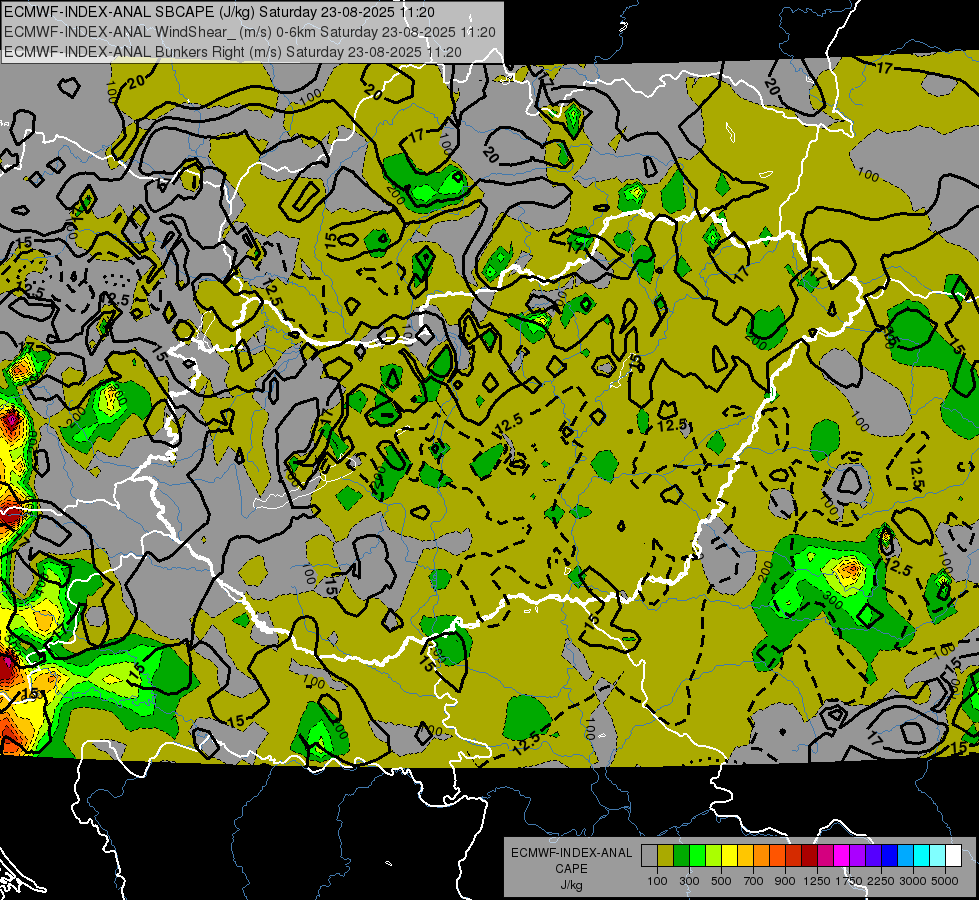Select the amber legend swatch left of 700
979x900 pixels.
(x=745, y=856)
